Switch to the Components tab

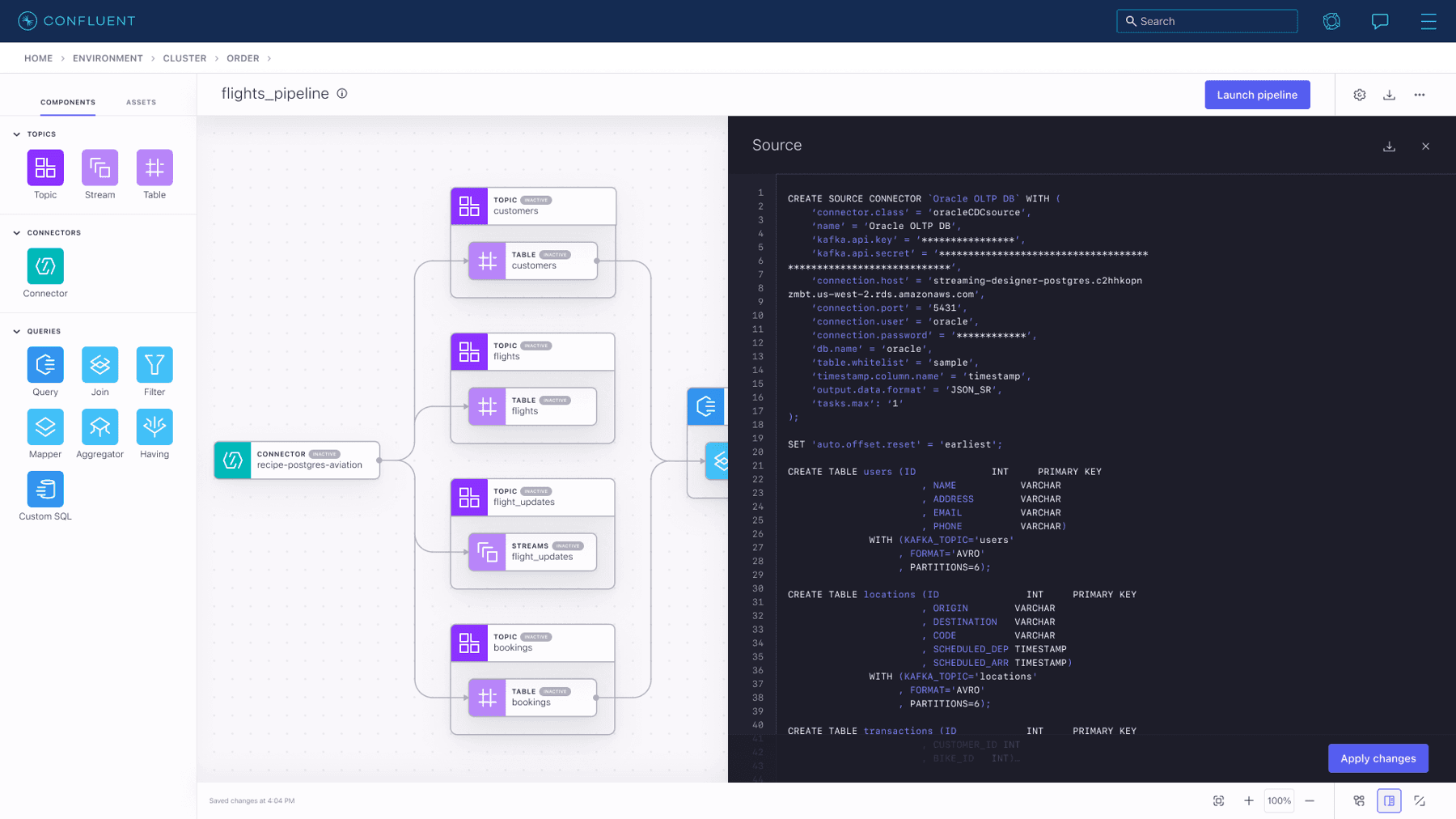tap(68, 102)
